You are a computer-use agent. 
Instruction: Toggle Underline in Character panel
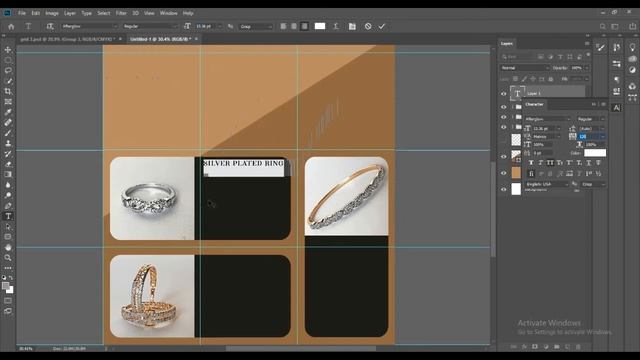tap(589, 163)
